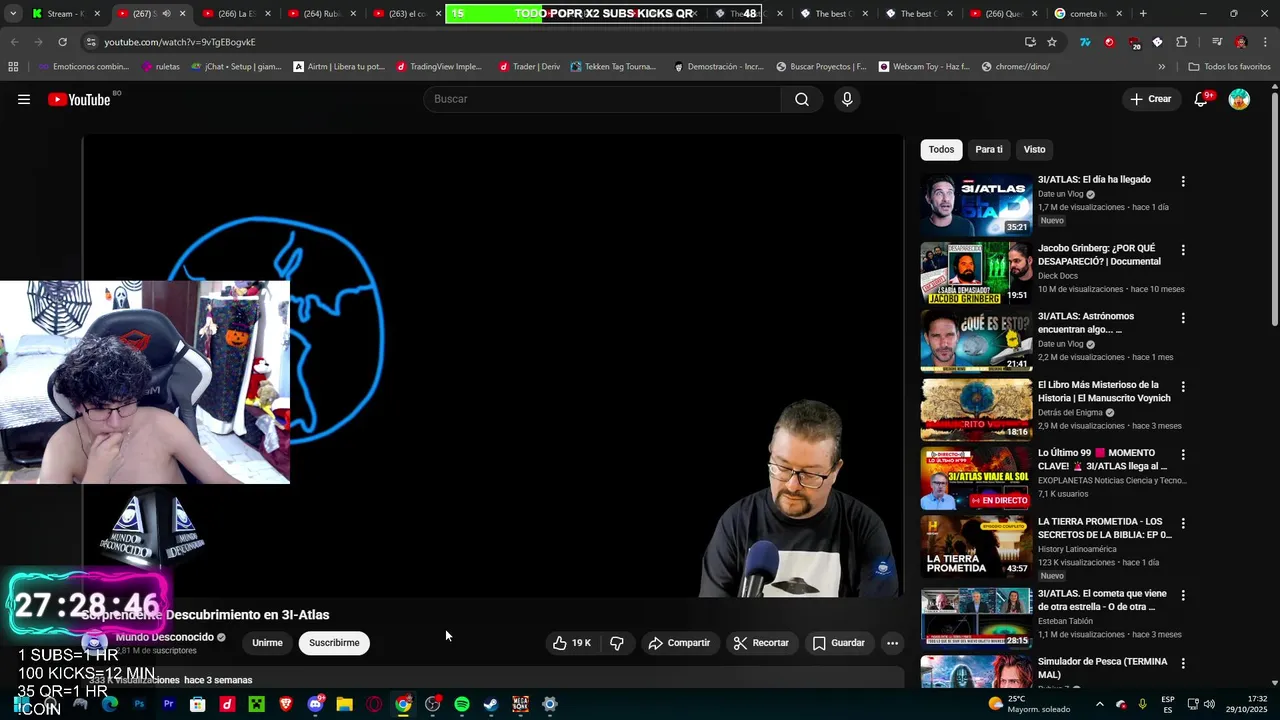
Task: Open Minecraft from taskbar
Action: (256, 704)
